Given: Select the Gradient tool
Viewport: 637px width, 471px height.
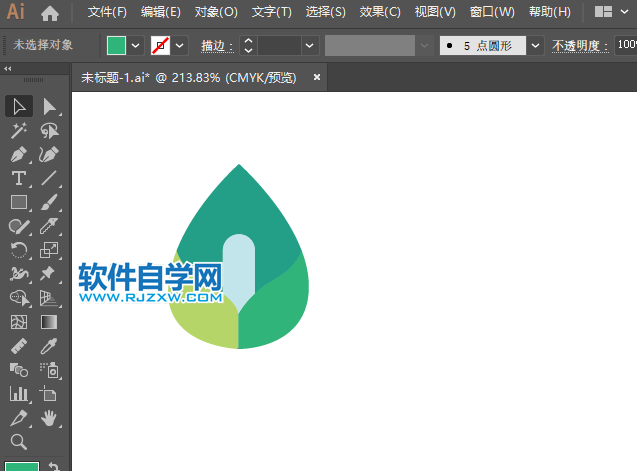Looking at the screenshot, I should [x=50, y=322].
